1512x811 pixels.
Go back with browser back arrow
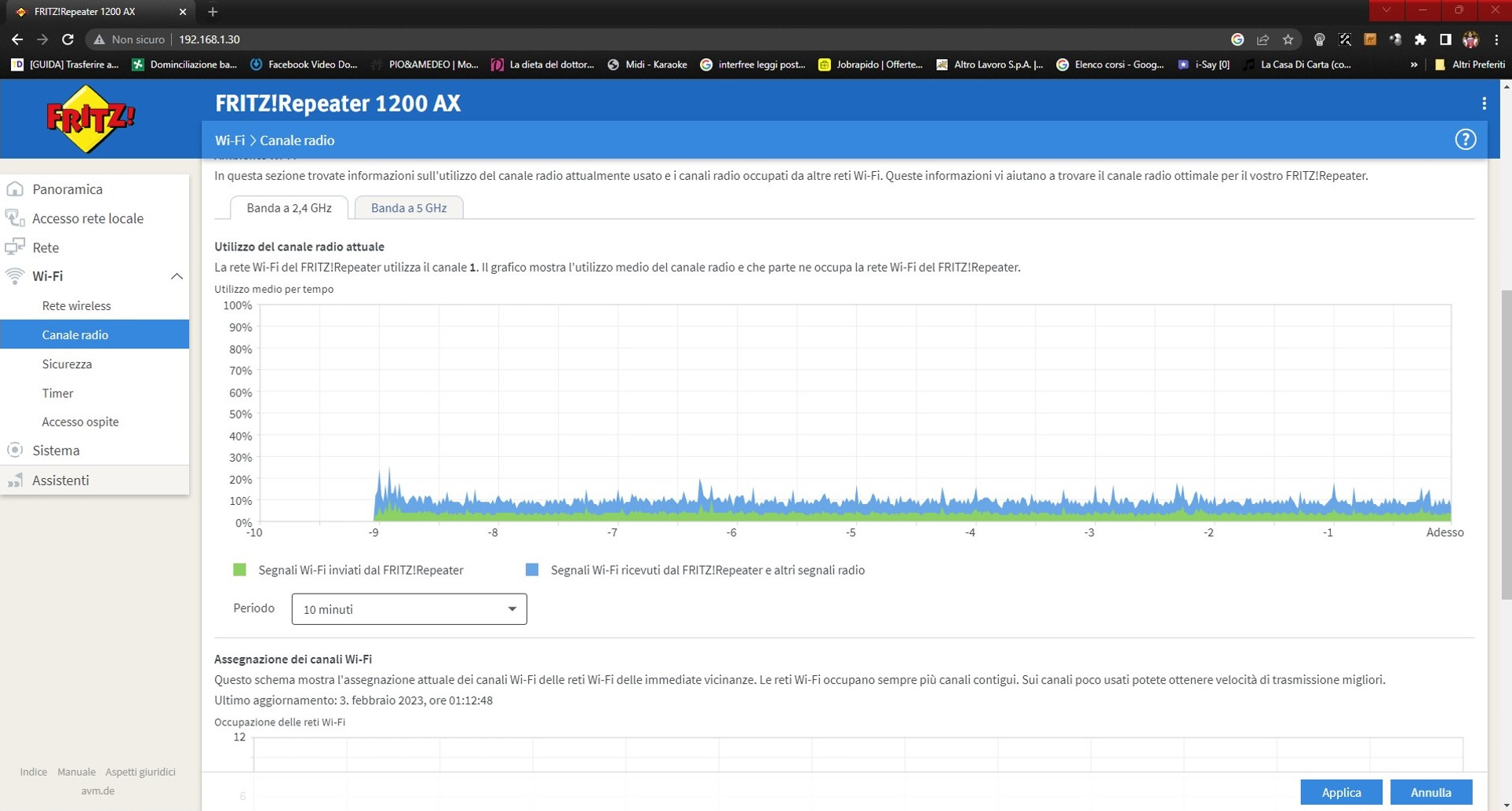coord(17,39)
